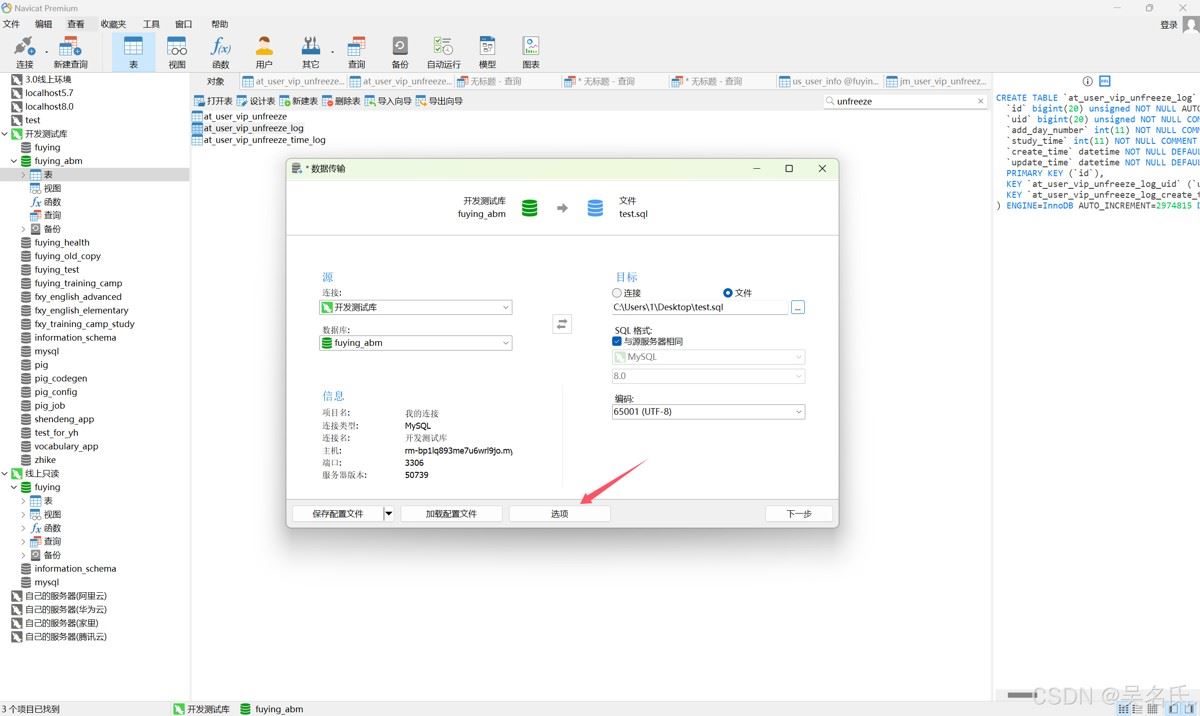Select the 连接 radio button under 目标
The width and height of the screenshot is (1200, 716).
618,293
